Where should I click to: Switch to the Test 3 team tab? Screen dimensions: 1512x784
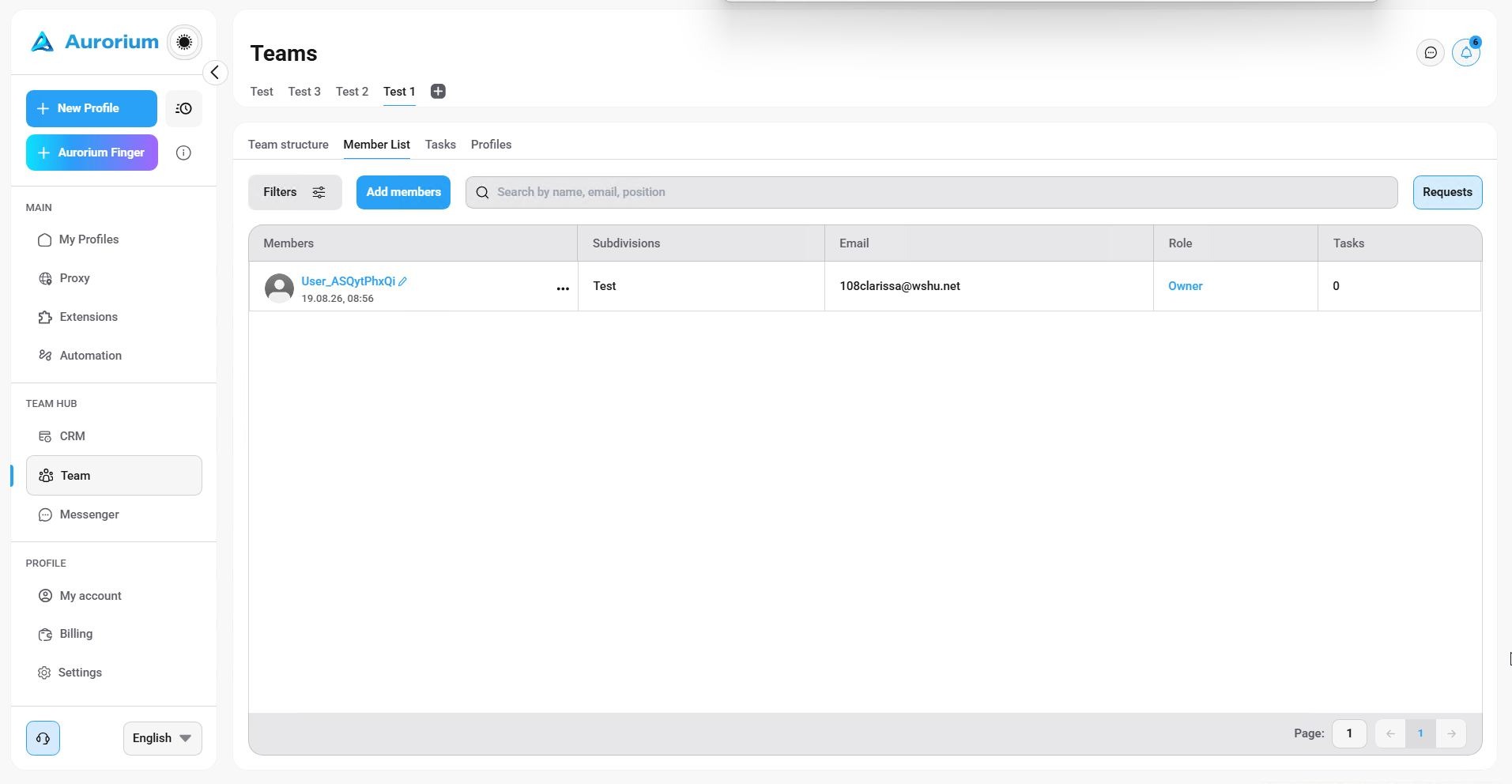(304, 92)
